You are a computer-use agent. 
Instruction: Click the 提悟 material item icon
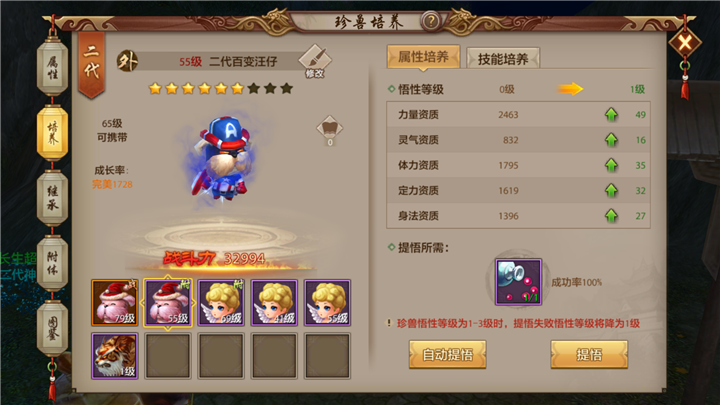click(x=518, y=282)
